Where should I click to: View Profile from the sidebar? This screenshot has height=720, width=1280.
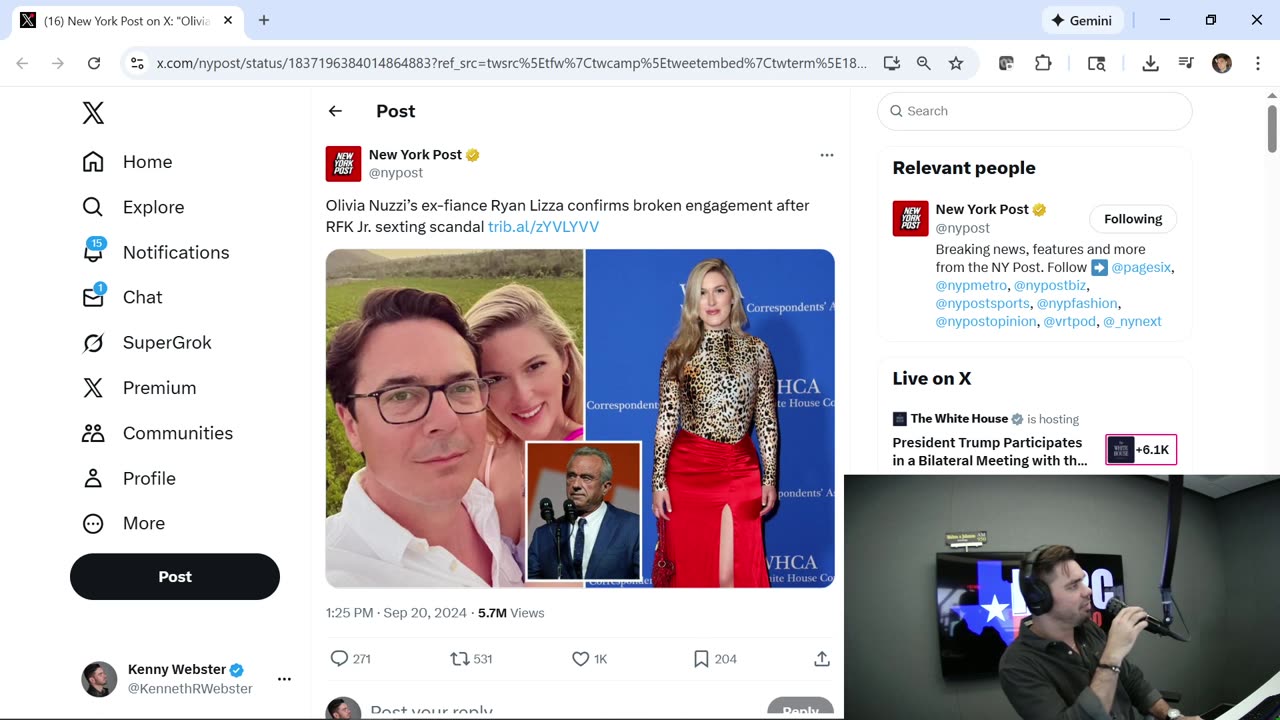click(x=129, y=478)
